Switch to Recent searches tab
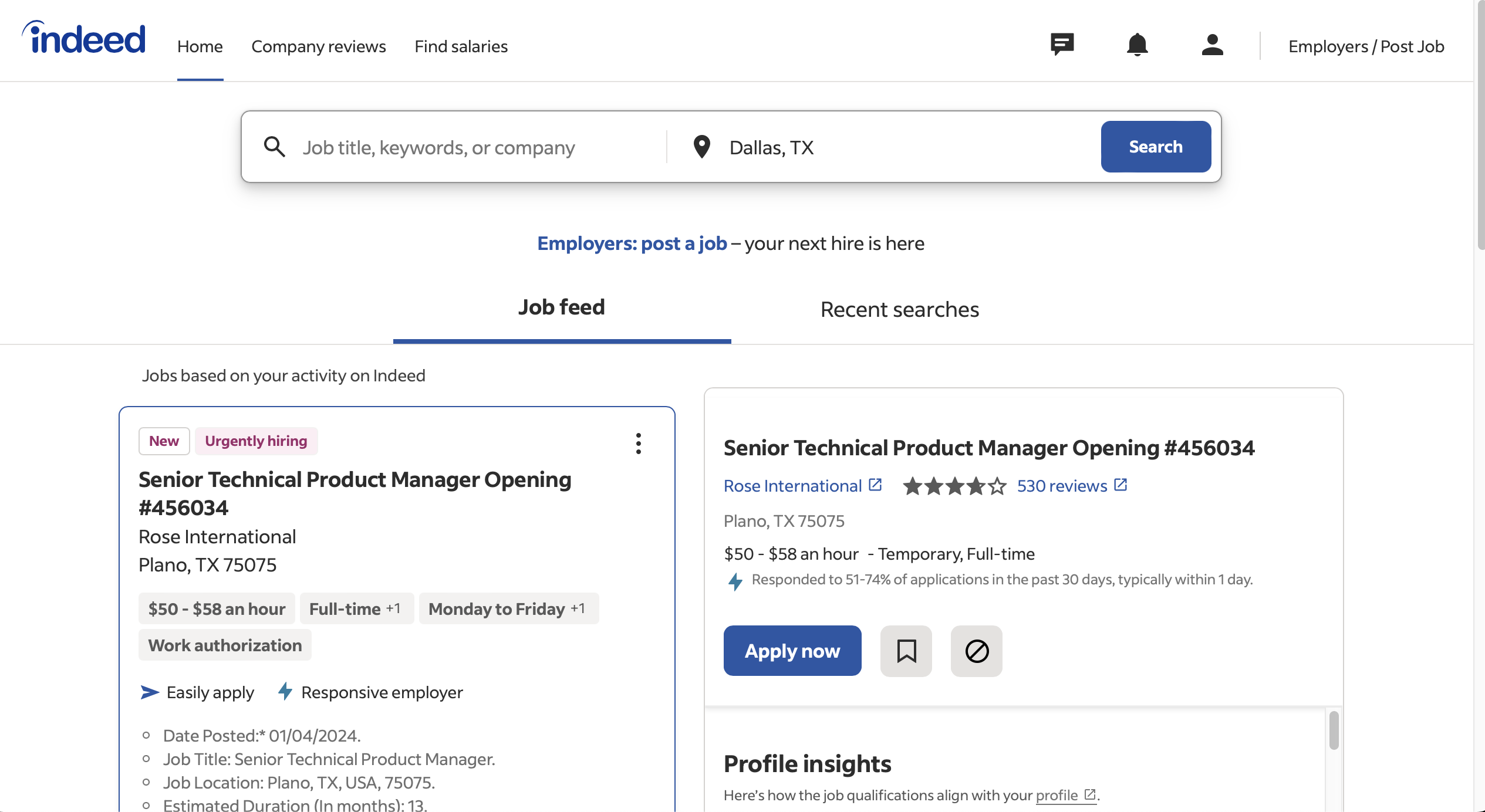Screen dimensions: 1485x812 coord(900,309)
